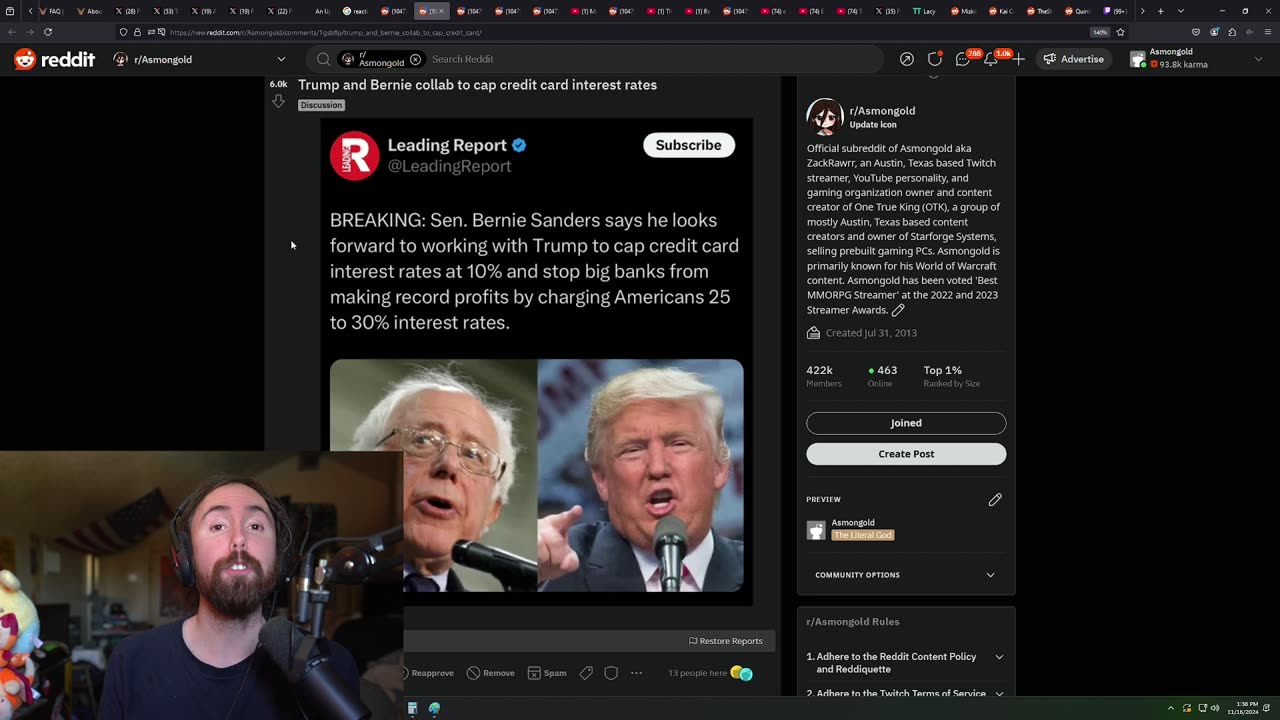This screenshot has width=1280, height=720.
Task: Open the moderation shield icon in header
Action: 935,59
